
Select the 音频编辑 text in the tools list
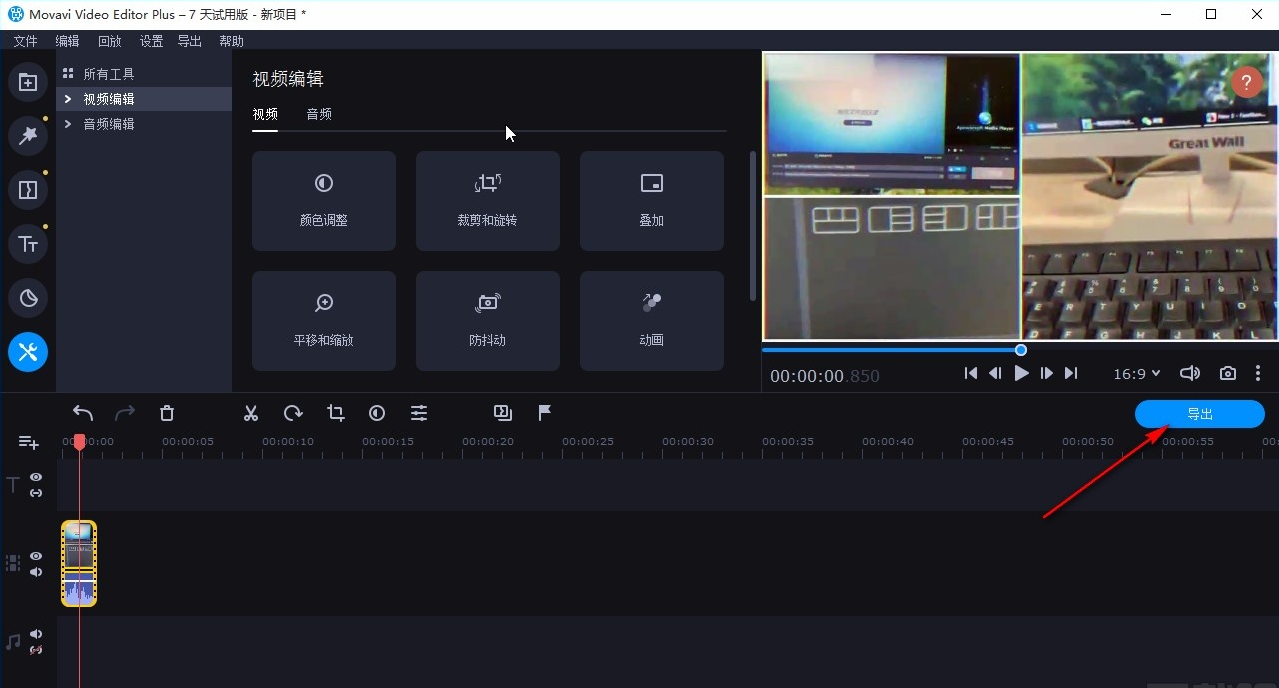click(109, 124)
